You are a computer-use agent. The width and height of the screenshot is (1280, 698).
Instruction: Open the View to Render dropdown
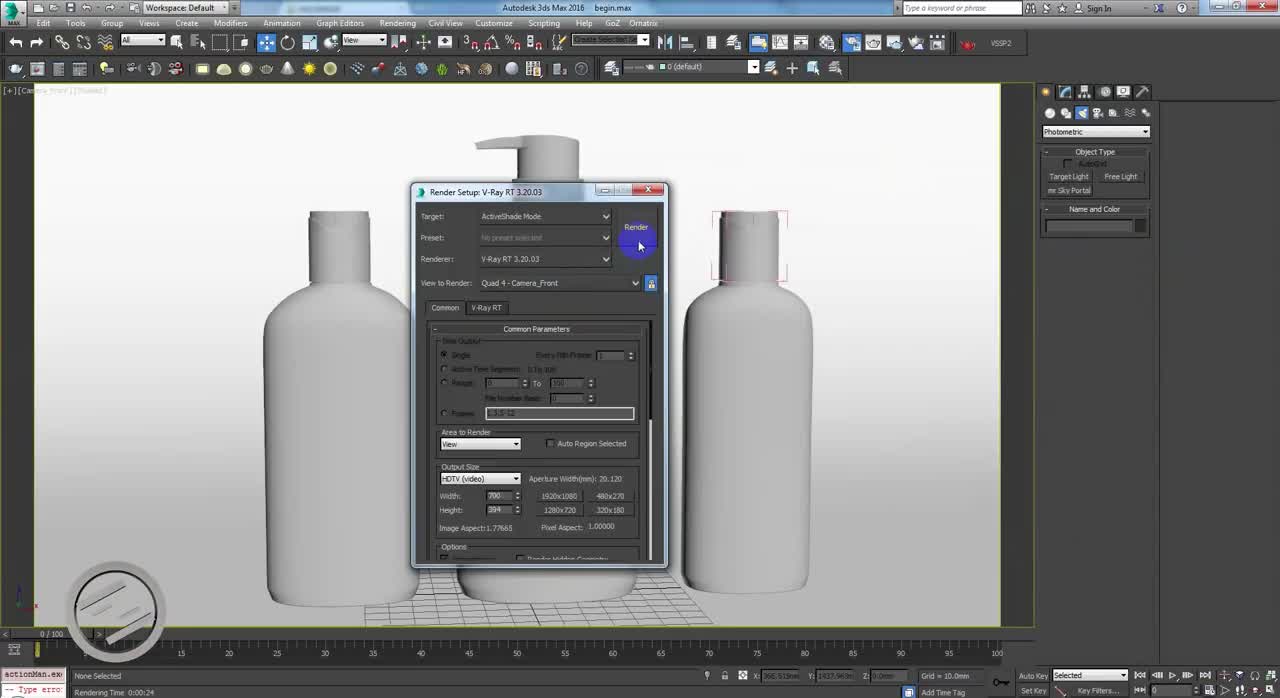(x=560, y=283)
